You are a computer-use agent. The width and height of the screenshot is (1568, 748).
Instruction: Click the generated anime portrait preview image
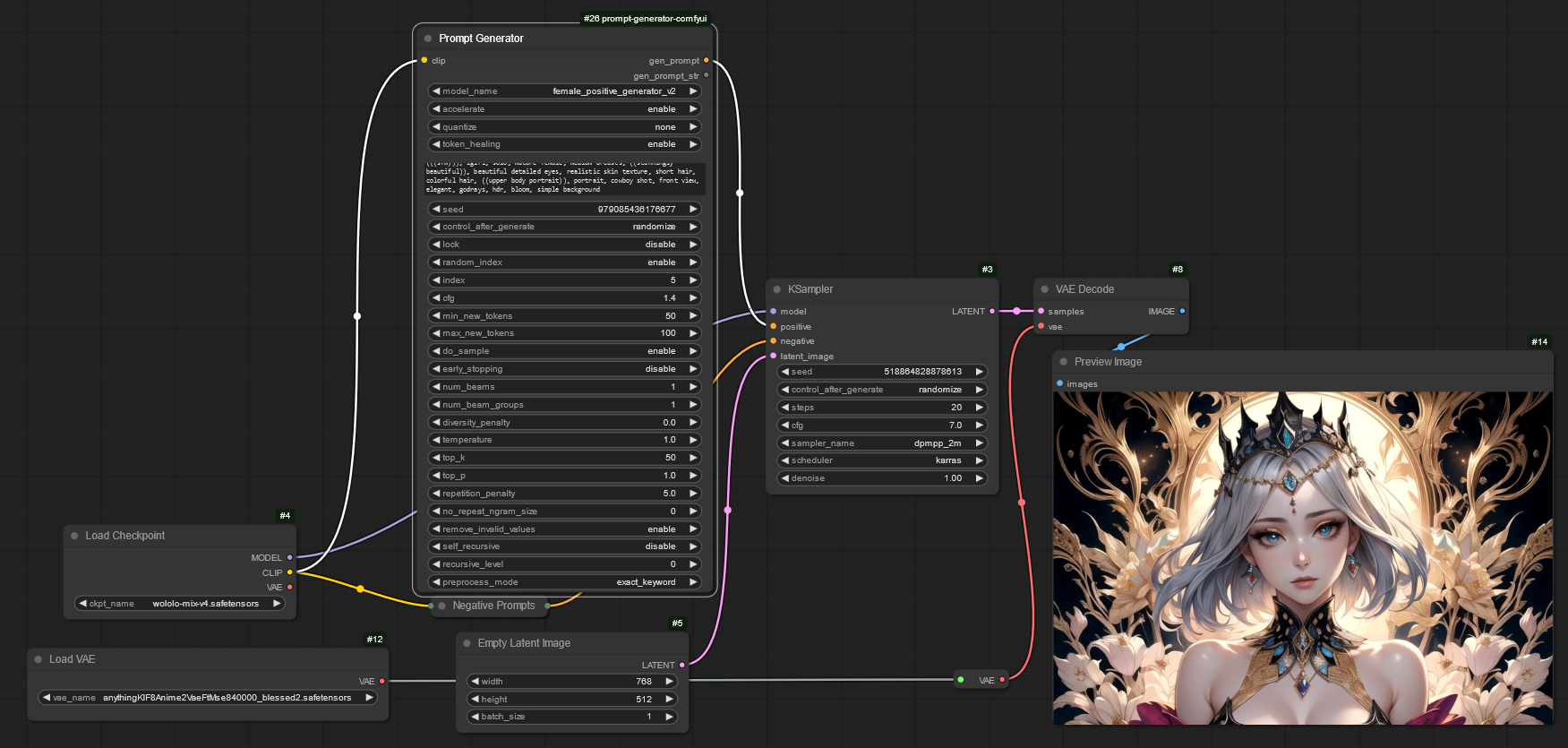(x=1303, y=558)
